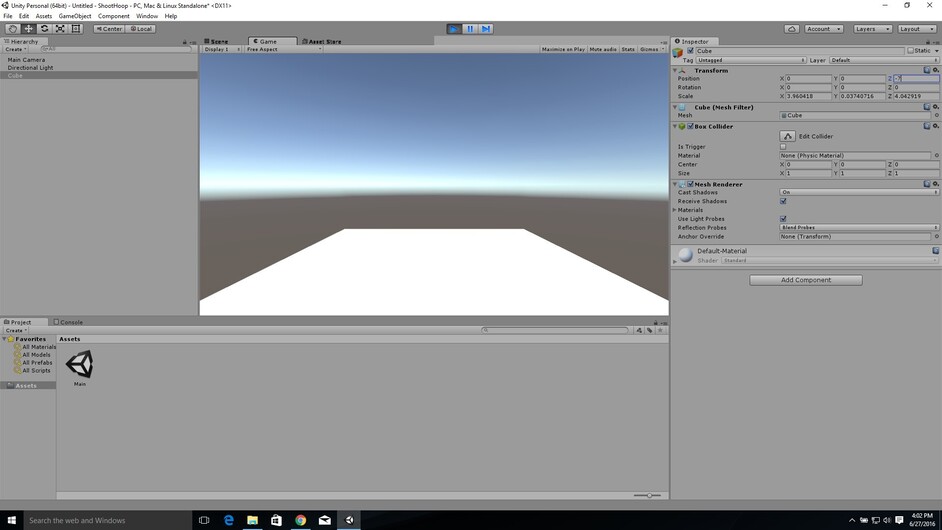Open Cube Mesh Filter gear settings
This screenshot has width=942, height=530.
(x=935, y=107)
